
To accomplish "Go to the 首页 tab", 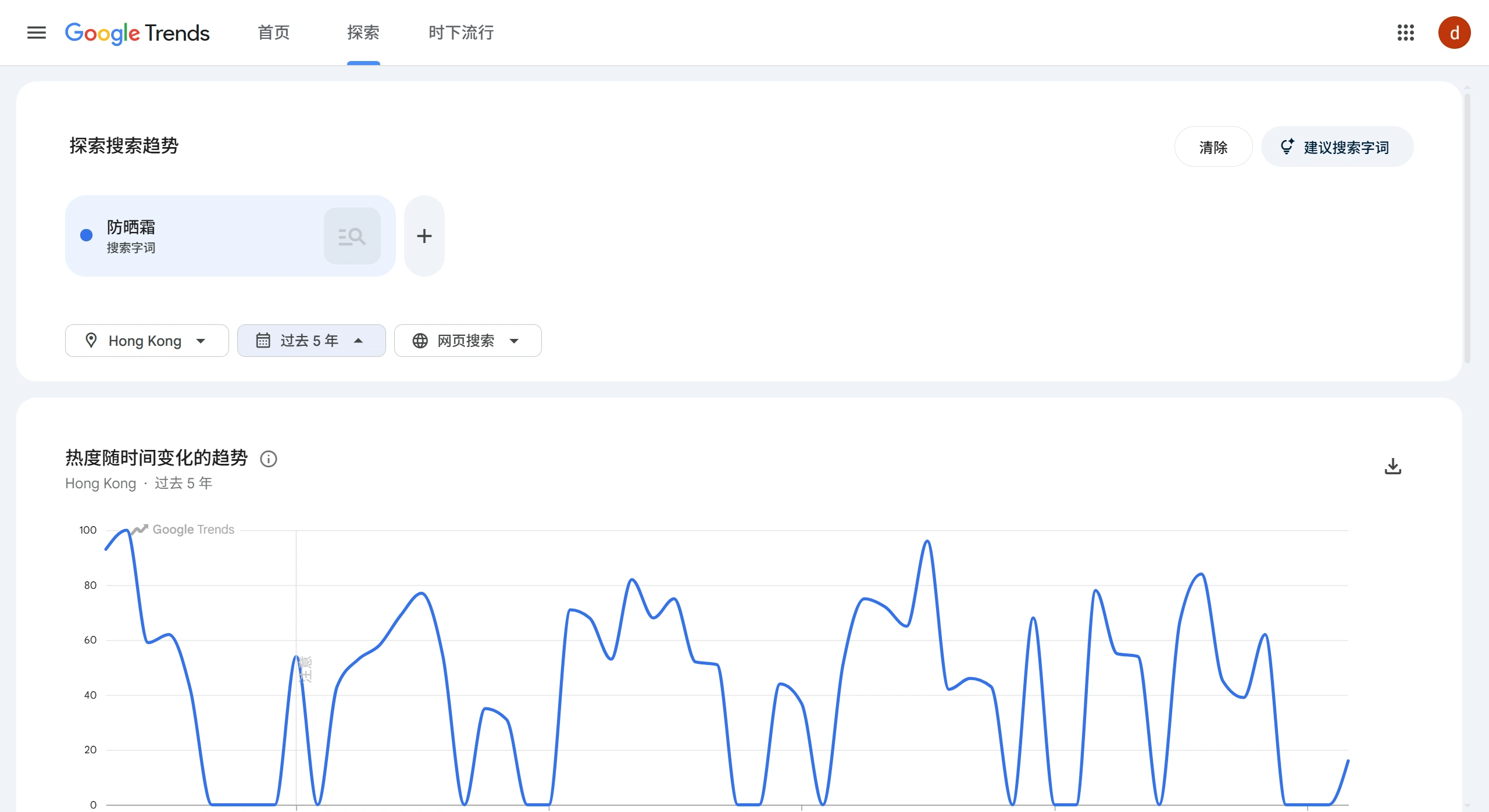I will [x=273, y=33].
